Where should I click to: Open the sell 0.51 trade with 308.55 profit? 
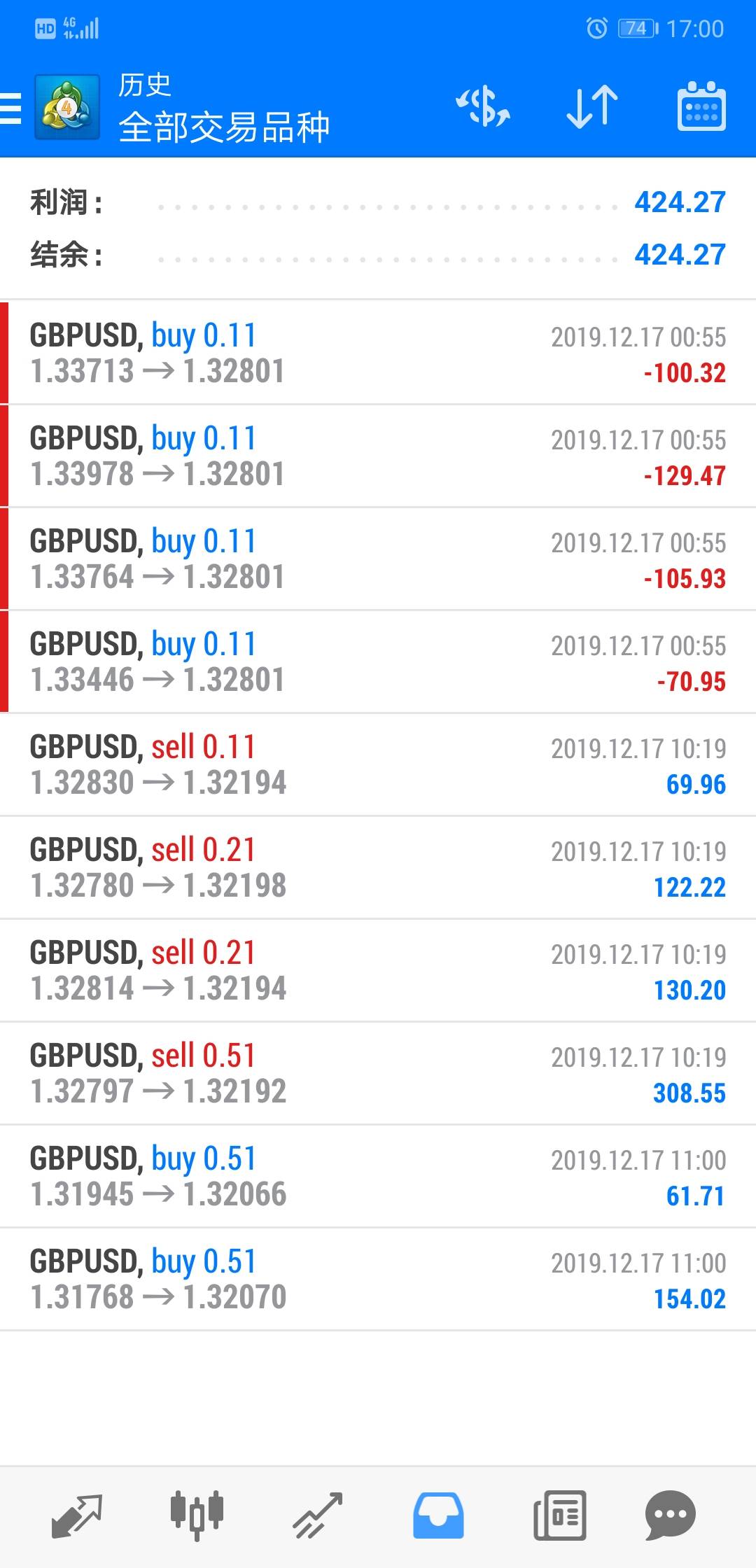378,1074
